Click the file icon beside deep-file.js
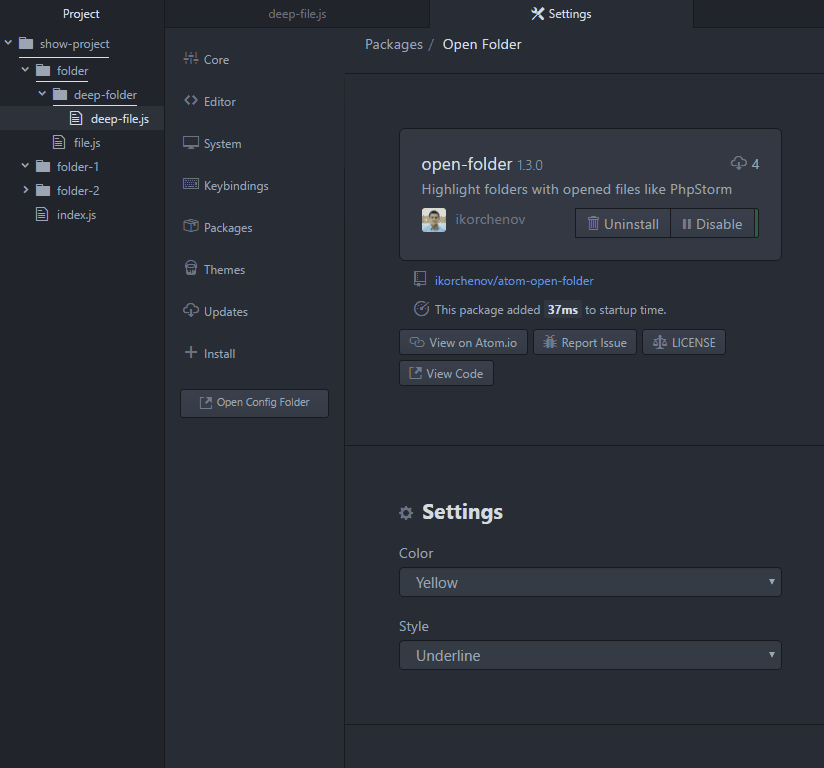This screenshot has height=768, width=824. click(x=76, y=118)
